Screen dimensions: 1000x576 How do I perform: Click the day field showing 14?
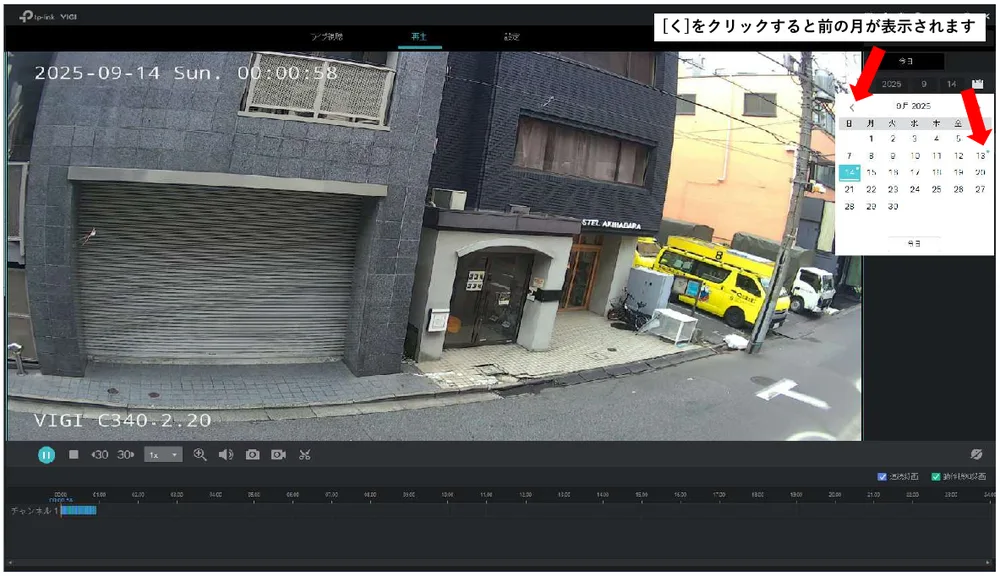coord(951,84)
